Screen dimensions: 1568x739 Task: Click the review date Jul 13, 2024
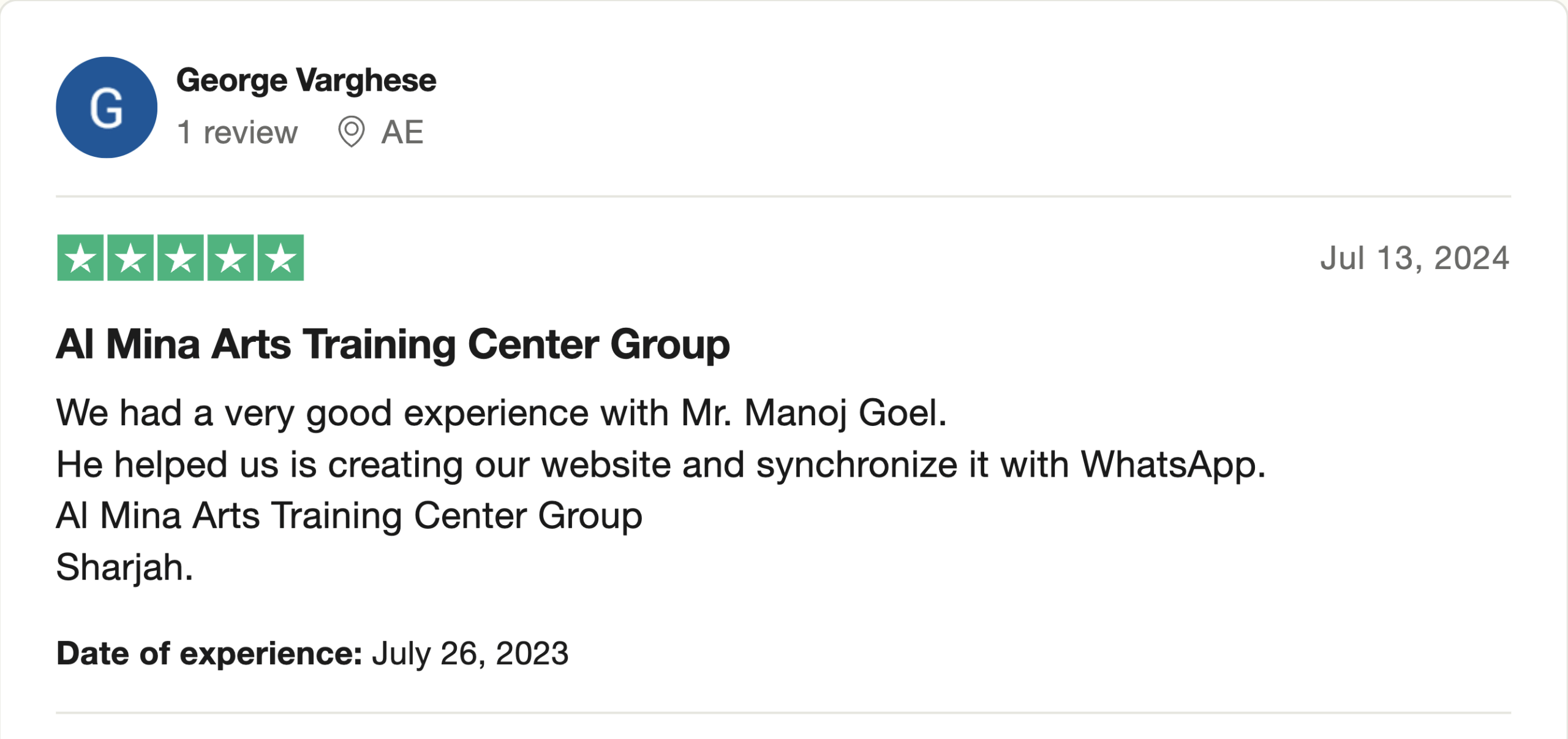point(1414,258)
